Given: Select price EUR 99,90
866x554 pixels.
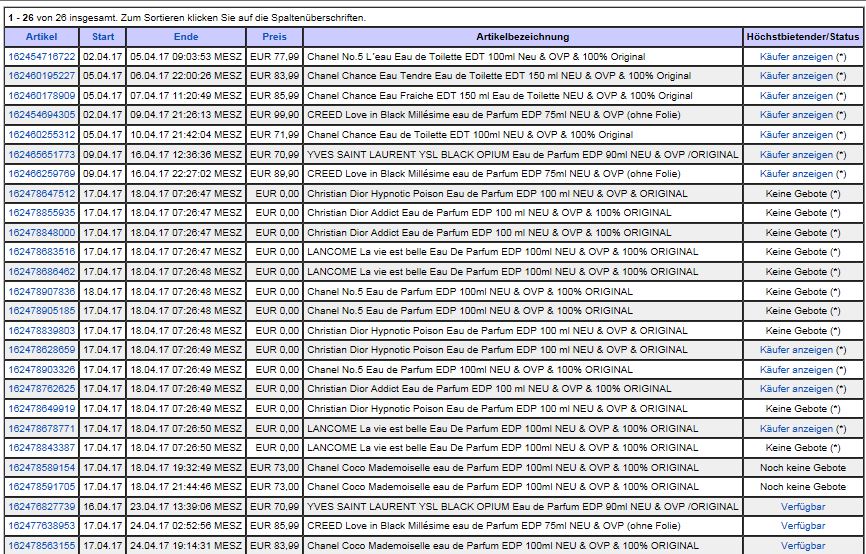Looking at the screenshot, I should pos(274,115).
